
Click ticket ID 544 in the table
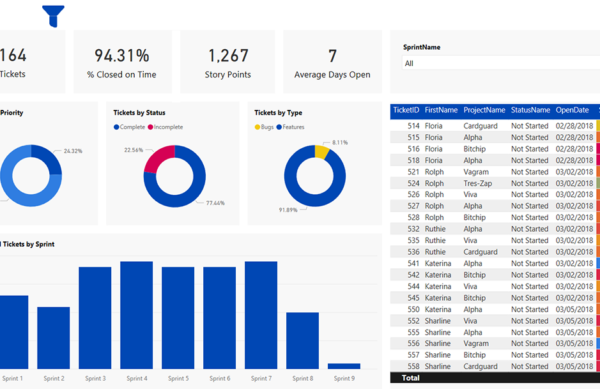[x=413, y=286]
